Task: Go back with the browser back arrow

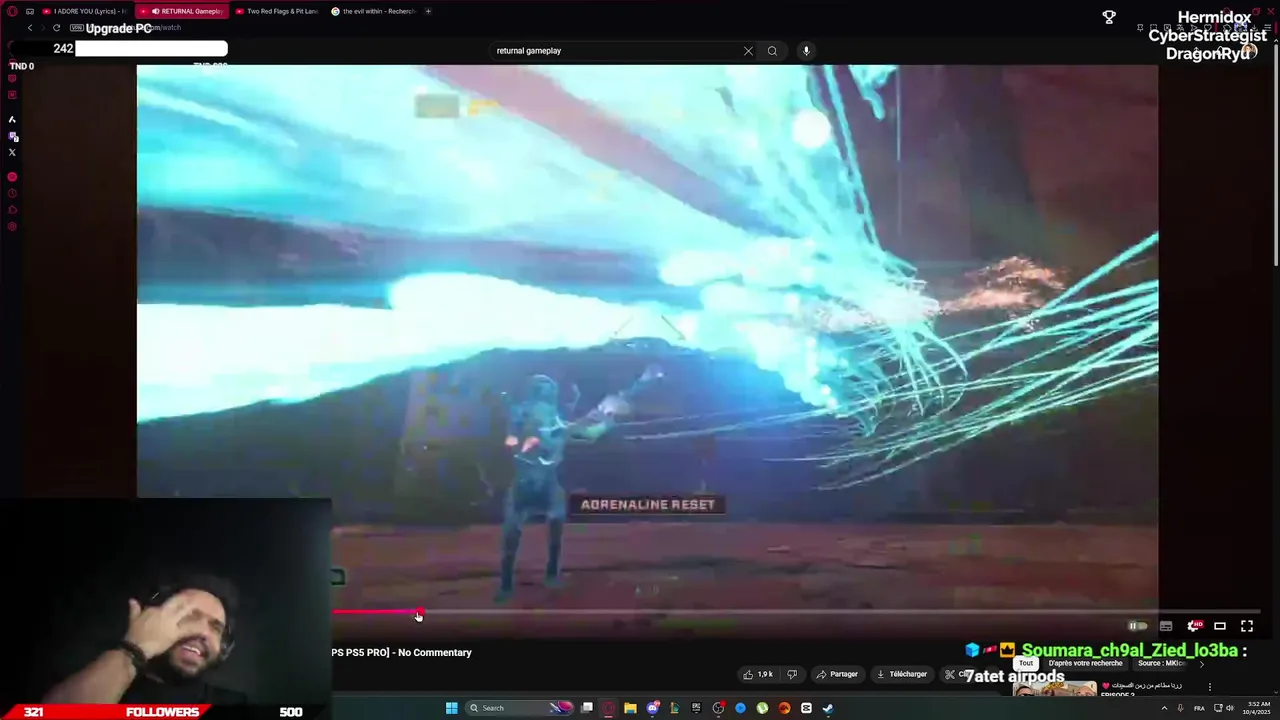Action: (30, 28)
